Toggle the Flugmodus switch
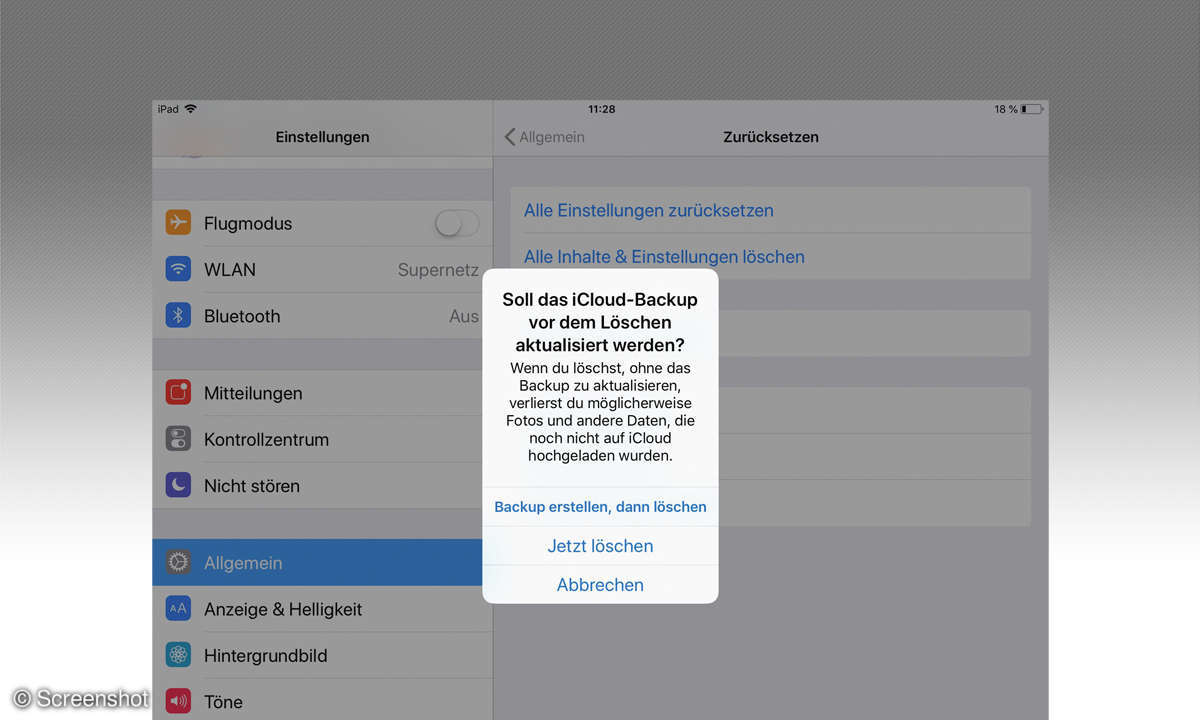This screenshot has width=1200, height=720. tap(457, 223)
